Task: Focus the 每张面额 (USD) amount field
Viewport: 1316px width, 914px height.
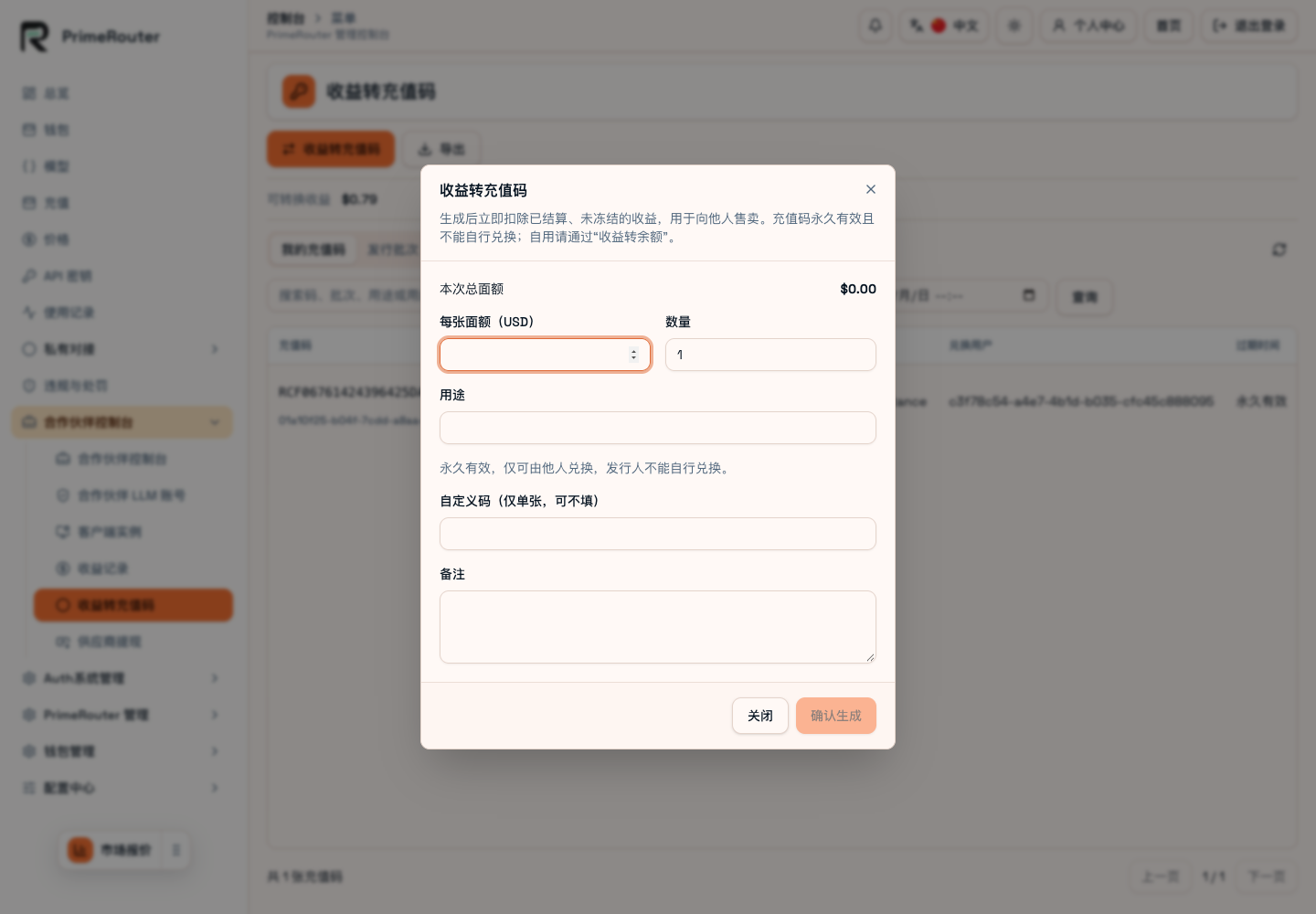Action: 545,355
